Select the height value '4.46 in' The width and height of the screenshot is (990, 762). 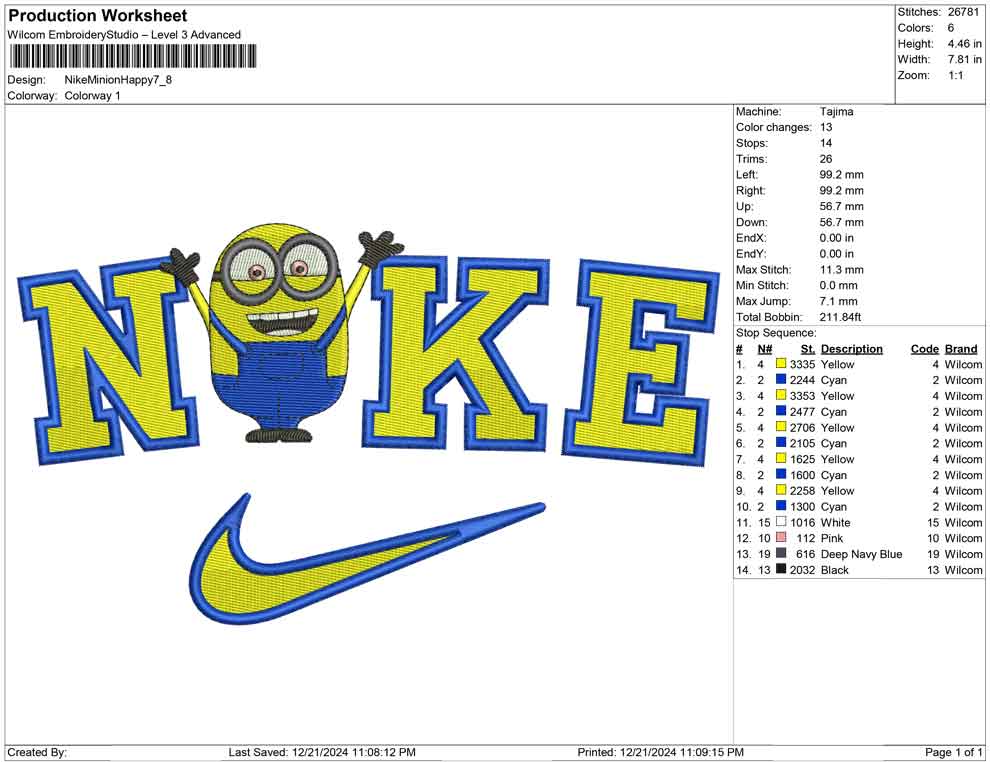tap(964, 44)
